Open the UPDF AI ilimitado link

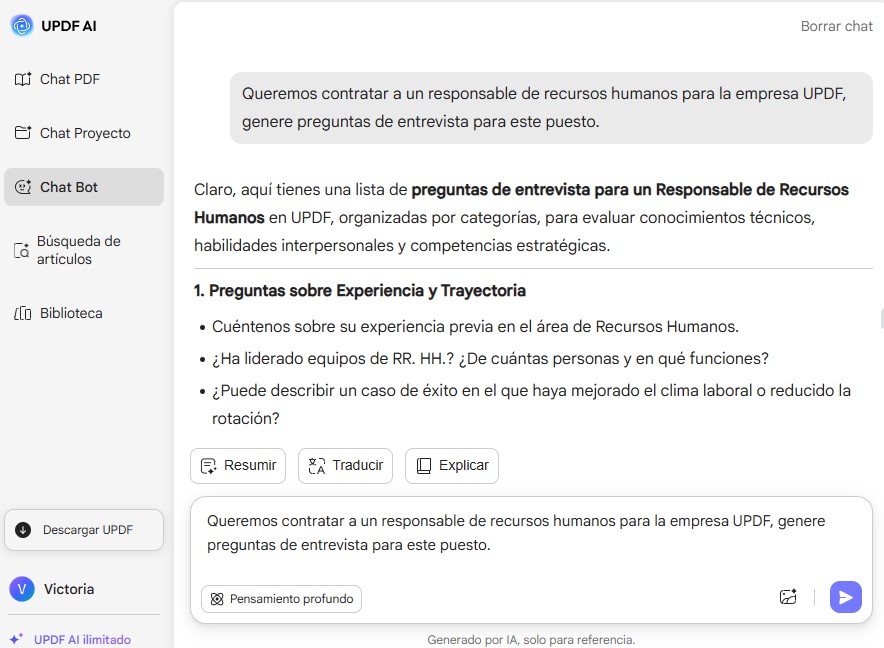[x=82, y=639]
